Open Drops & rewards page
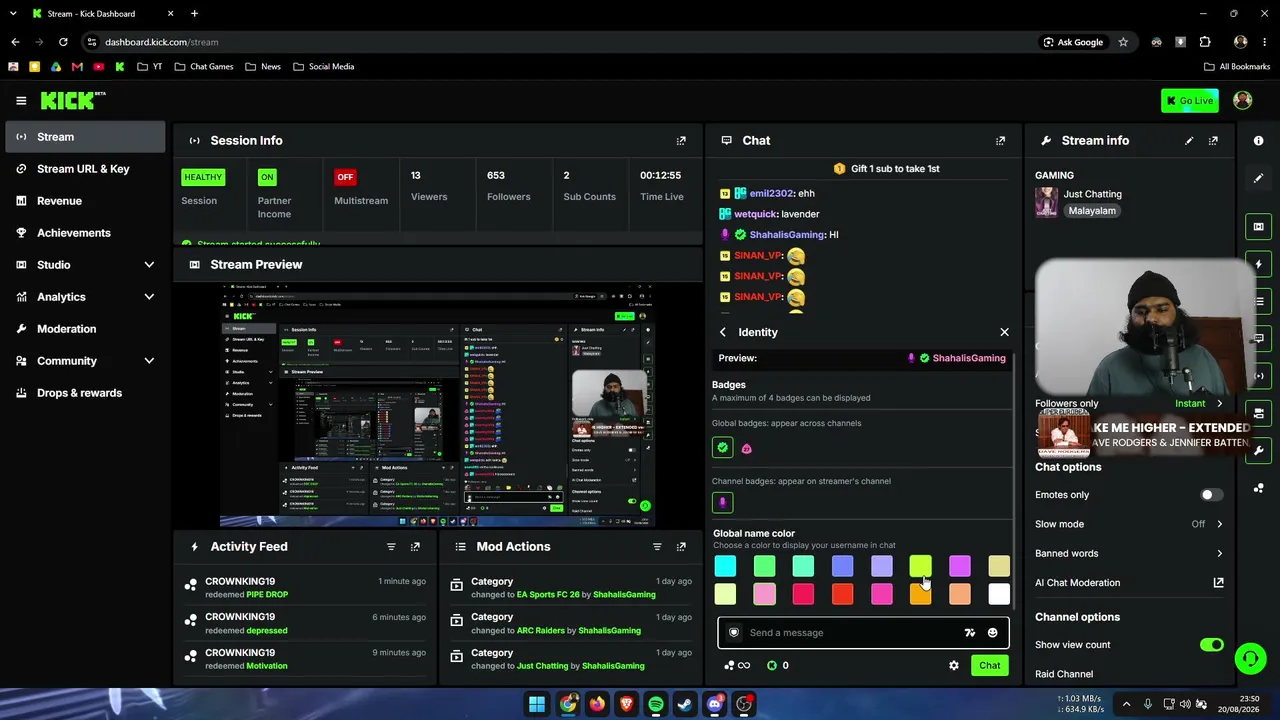Viewport: 1280px width, 720px height. 85,393
